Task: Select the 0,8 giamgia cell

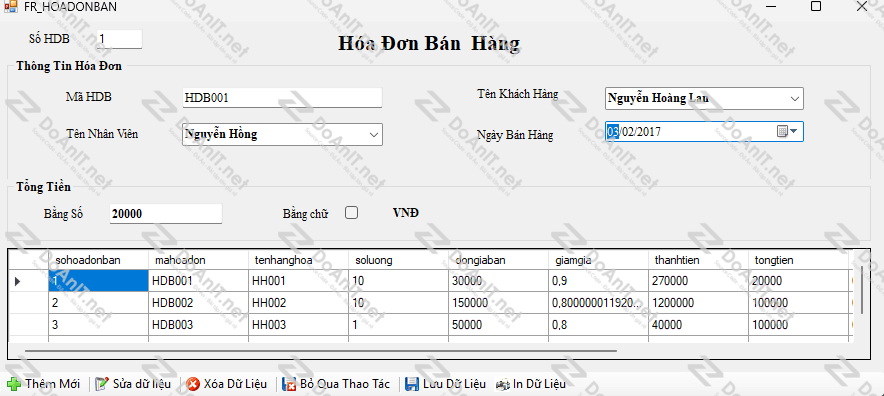Action: 598,325
